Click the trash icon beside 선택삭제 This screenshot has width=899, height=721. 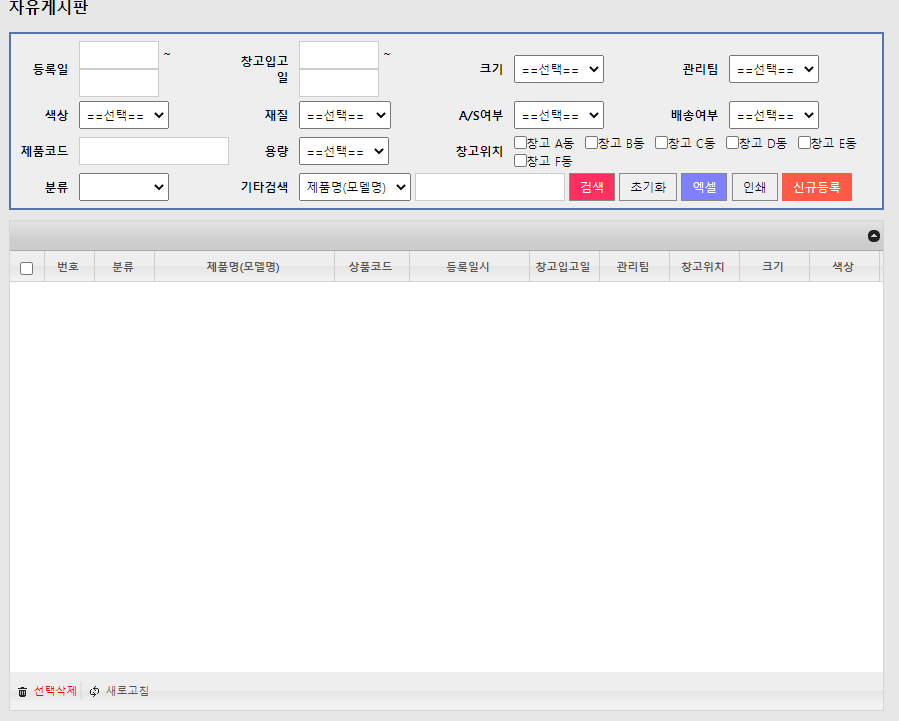pos(23,691)
